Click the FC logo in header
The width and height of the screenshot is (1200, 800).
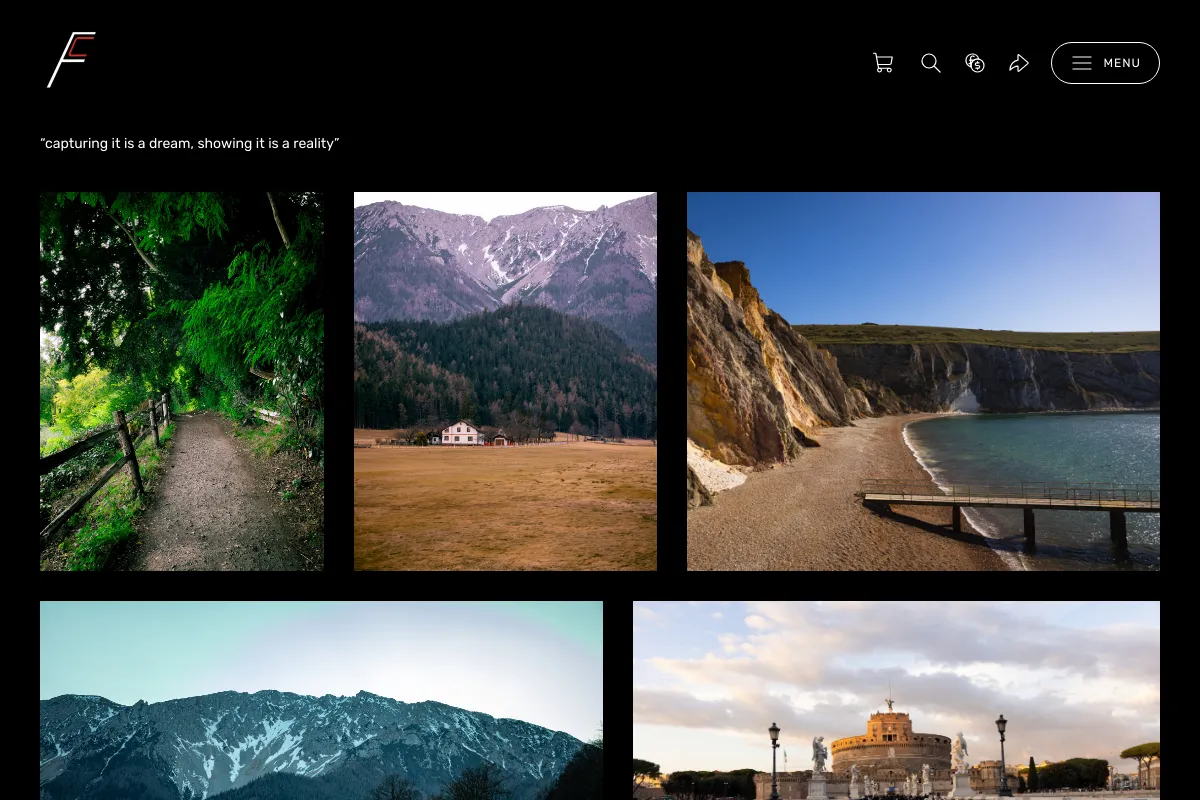[x=71, y=60]
